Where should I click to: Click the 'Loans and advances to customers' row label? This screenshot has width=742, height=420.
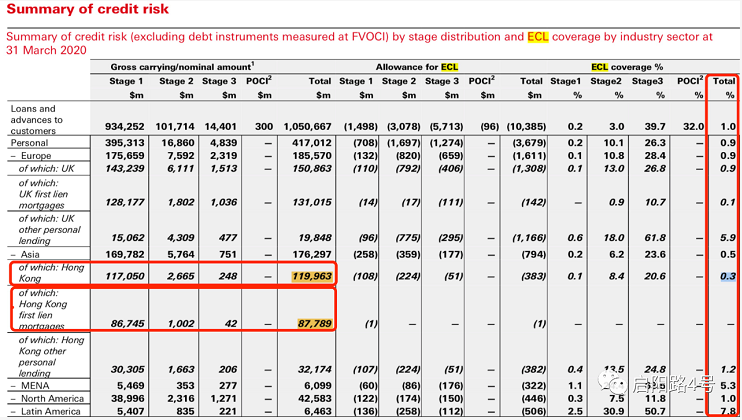click(x=36, y=119)
